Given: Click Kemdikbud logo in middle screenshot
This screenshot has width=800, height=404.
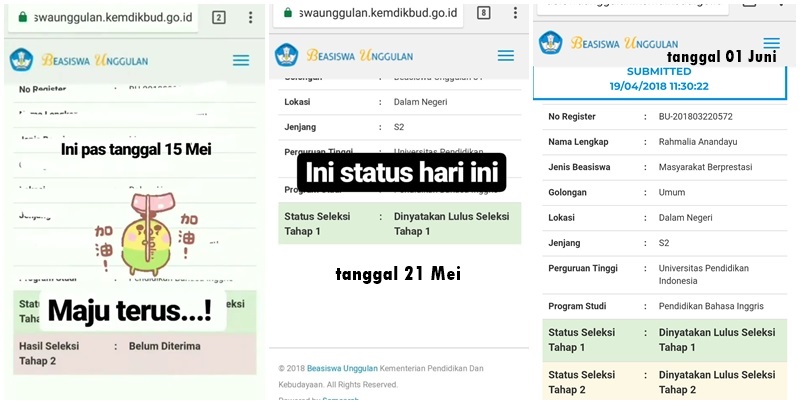Looking at the screenshot, I should click(x=287, y=55).
